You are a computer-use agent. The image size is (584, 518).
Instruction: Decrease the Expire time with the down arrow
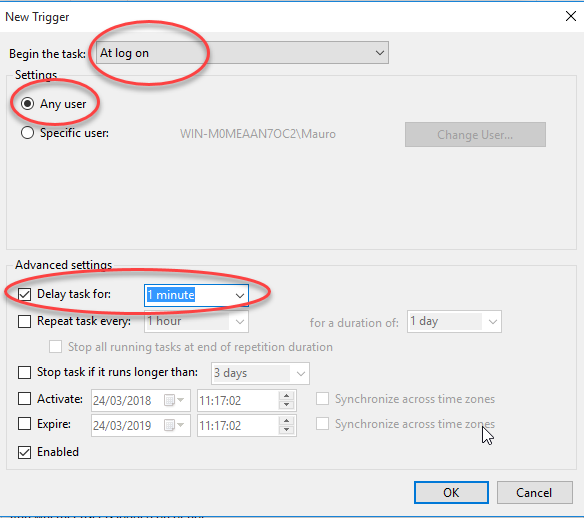coord(286,430)
